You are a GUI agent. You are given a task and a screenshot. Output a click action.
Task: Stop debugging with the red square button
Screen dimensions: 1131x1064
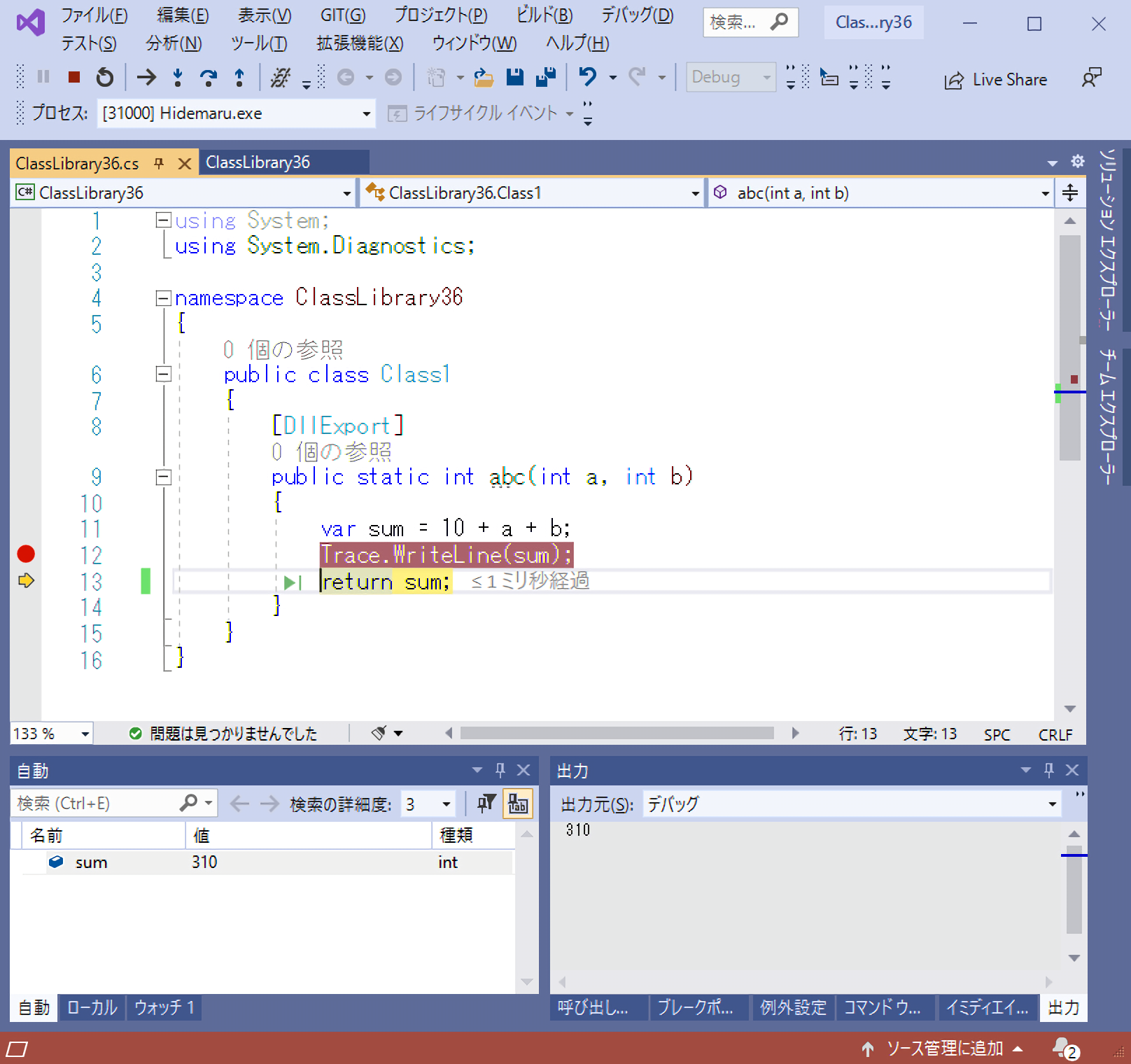pyautogui.click(x=73, y=77)
